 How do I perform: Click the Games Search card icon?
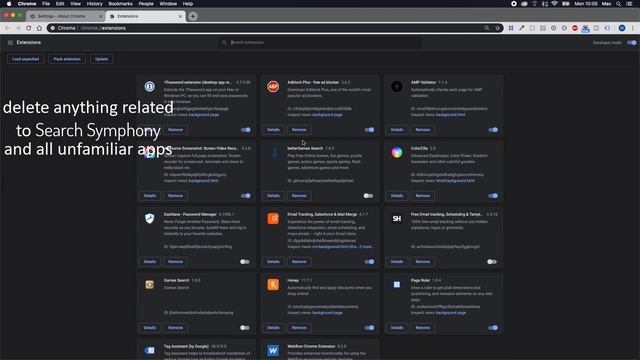[149, 284]
